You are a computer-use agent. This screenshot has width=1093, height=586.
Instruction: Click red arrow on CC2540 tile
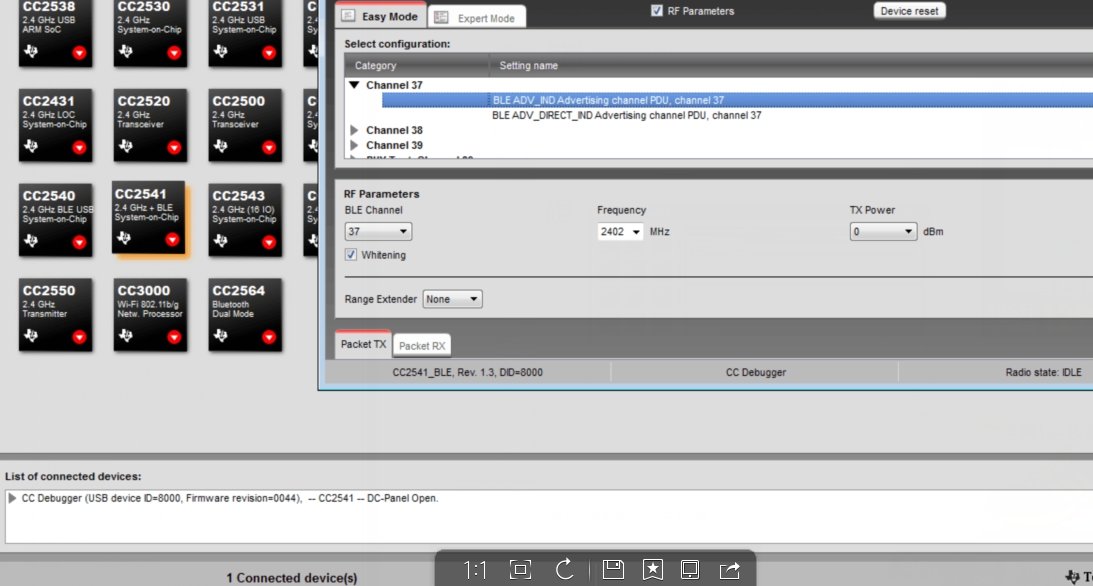pos(79,242)
